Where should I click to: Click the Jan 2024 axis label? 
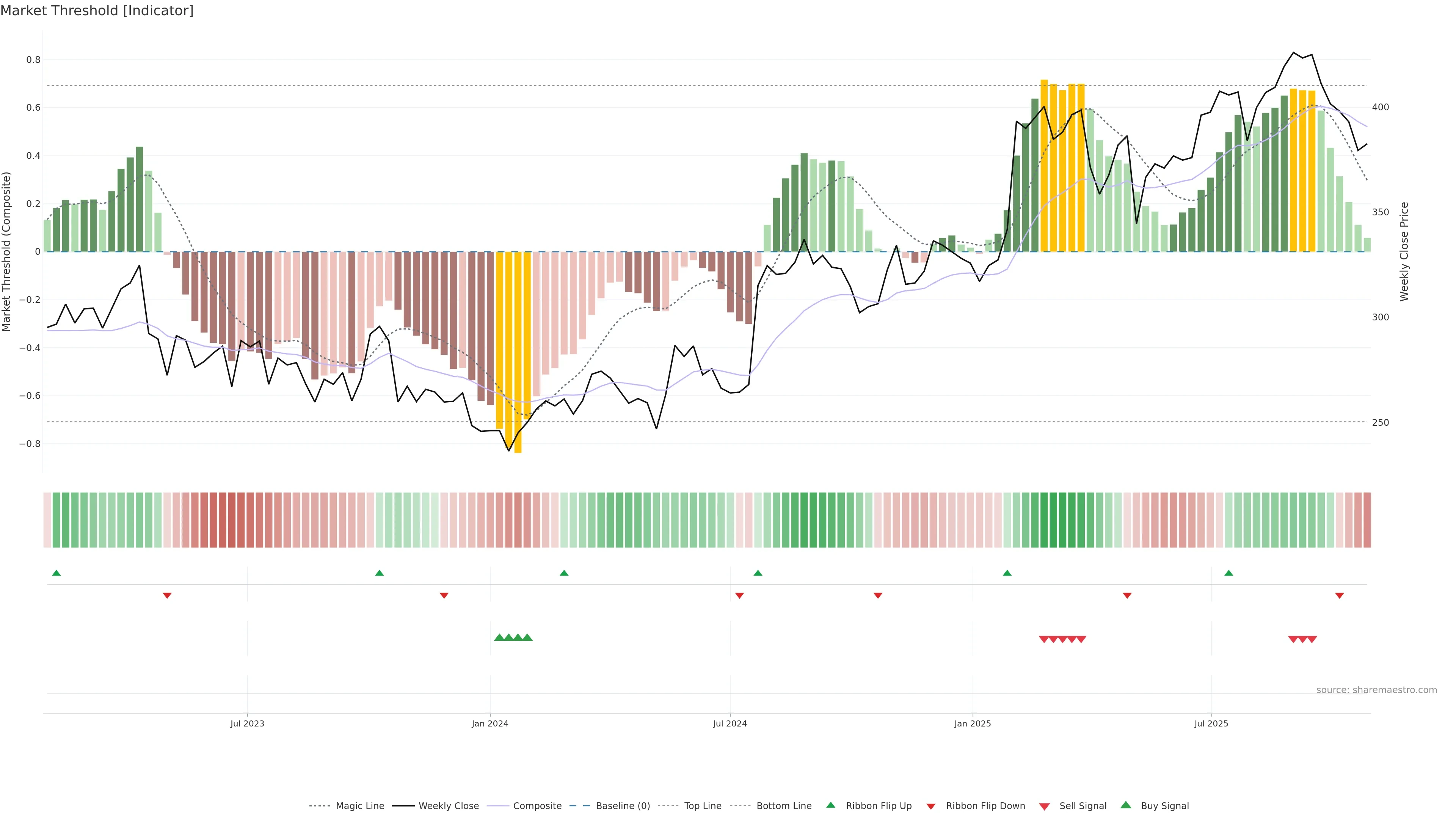(x=490, y=723)
